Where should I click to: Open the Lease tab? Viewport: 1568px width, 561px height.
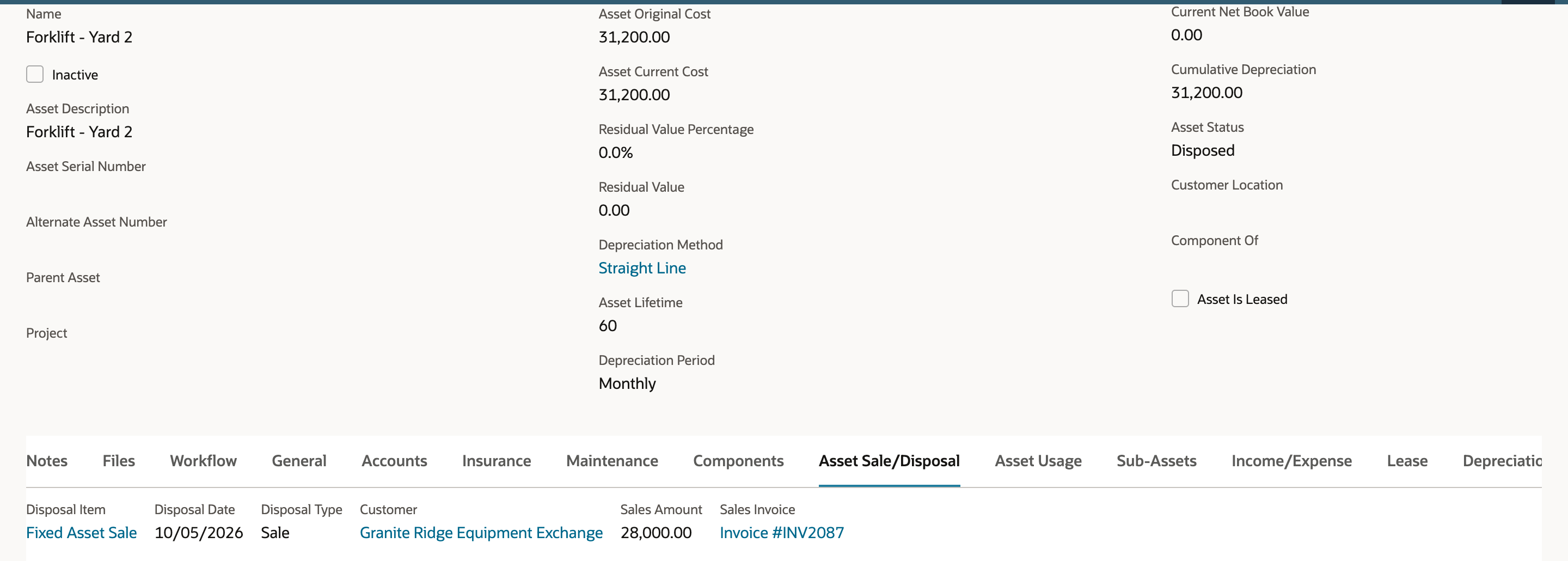1407,461
